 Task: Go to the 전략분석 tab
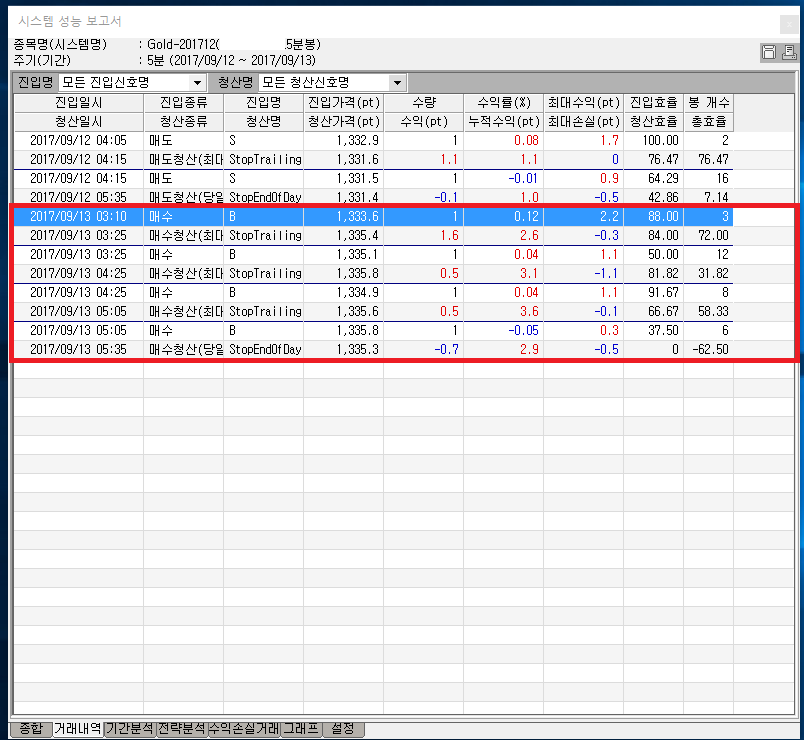click(x=182, y=729)
